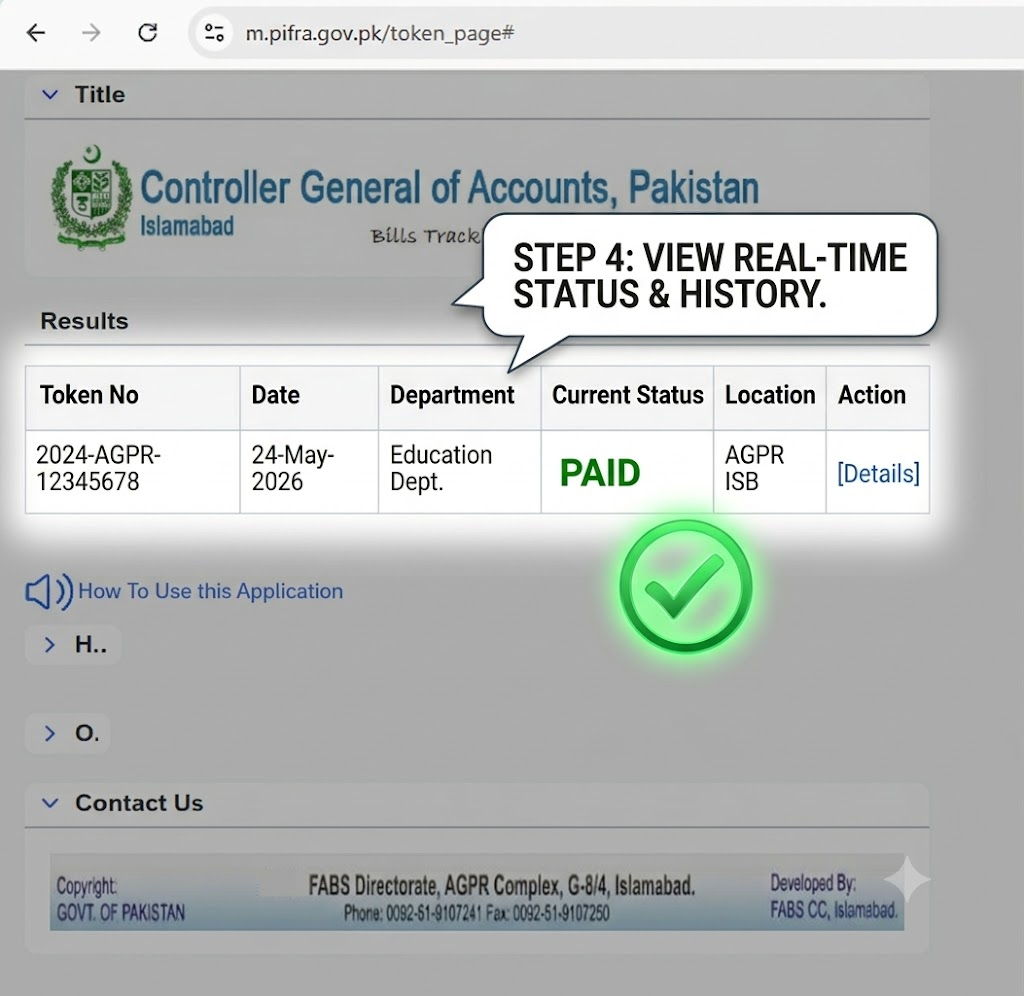Click the Education Dept. cell
The width and height of the screenshot is (1024, 996).
pyautogui.click(x=441, y=468)
